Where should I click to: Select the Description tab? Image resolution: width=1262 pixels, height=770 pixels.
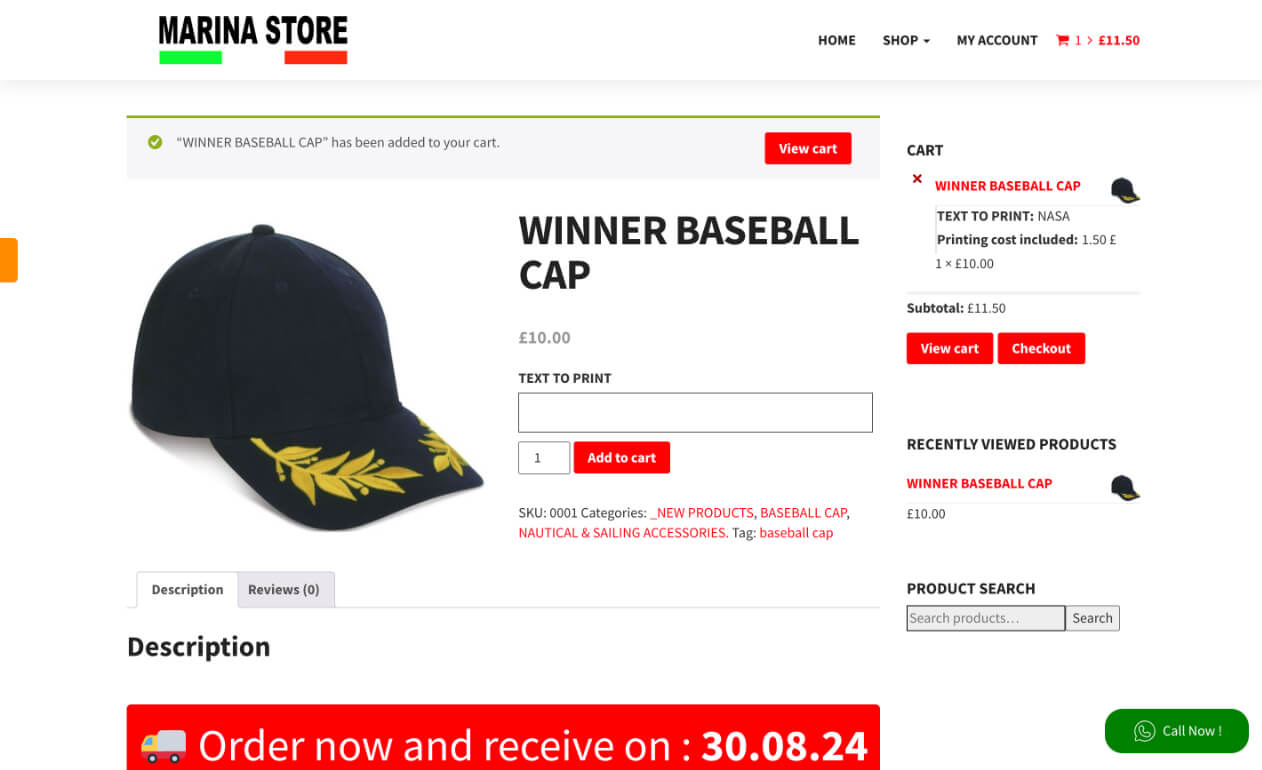pyautogui.click(x=187, y=590)
